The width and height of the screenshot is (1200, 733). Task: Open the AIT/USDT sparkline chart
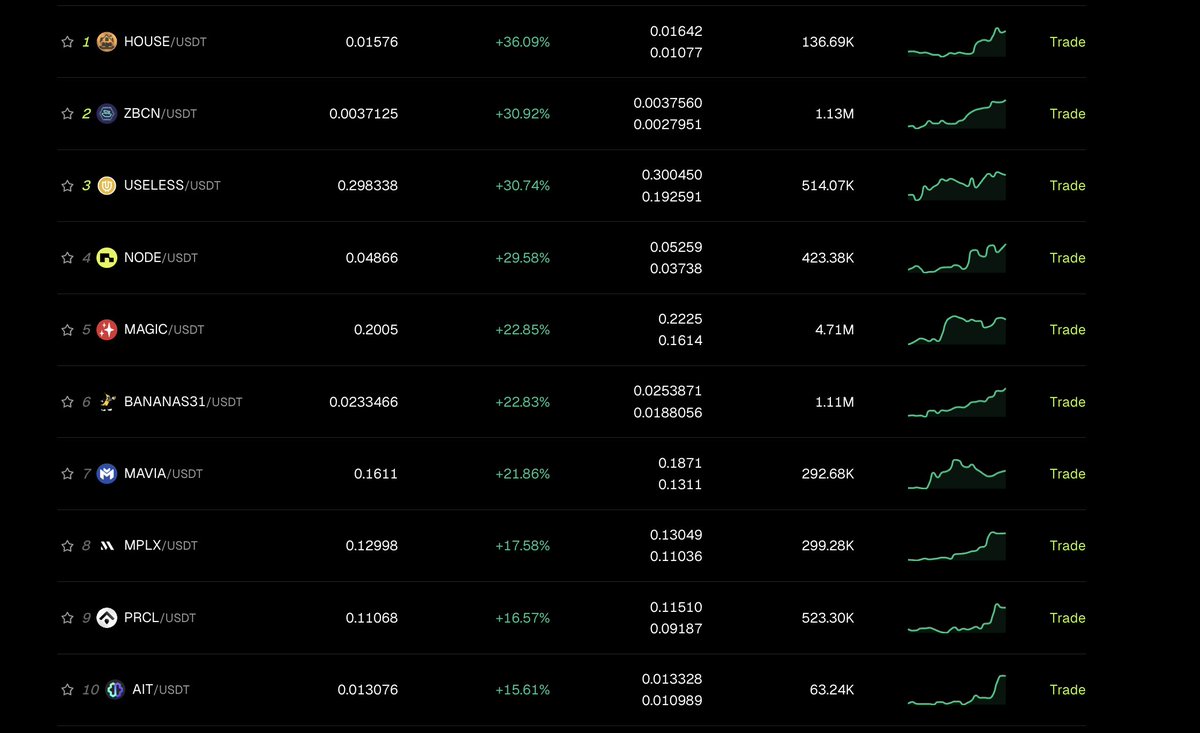tap(957, 690)
